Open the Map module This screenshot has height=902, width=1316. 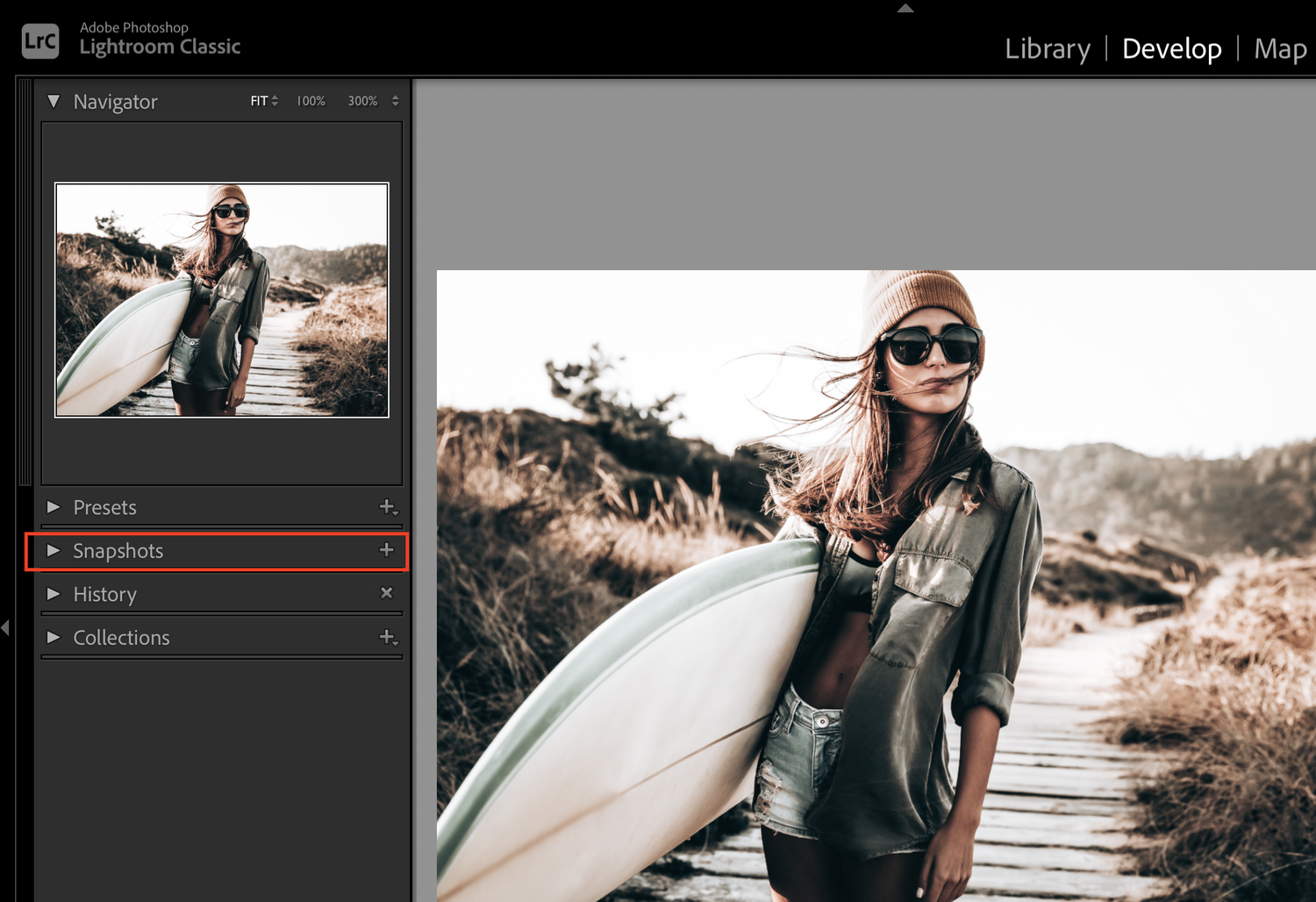1280,48
